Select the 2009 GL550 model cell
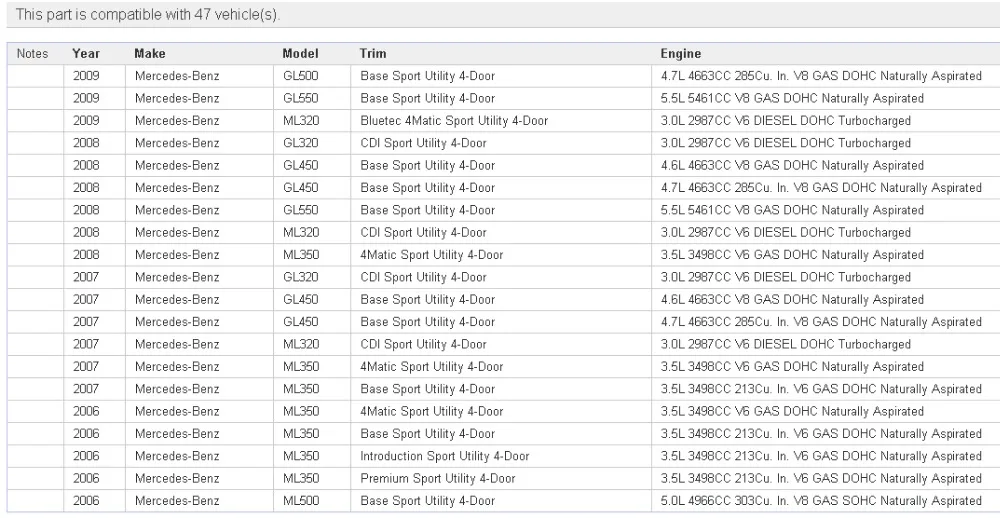The height and width of the screenshot is (518, 1000). pos(301,98)
